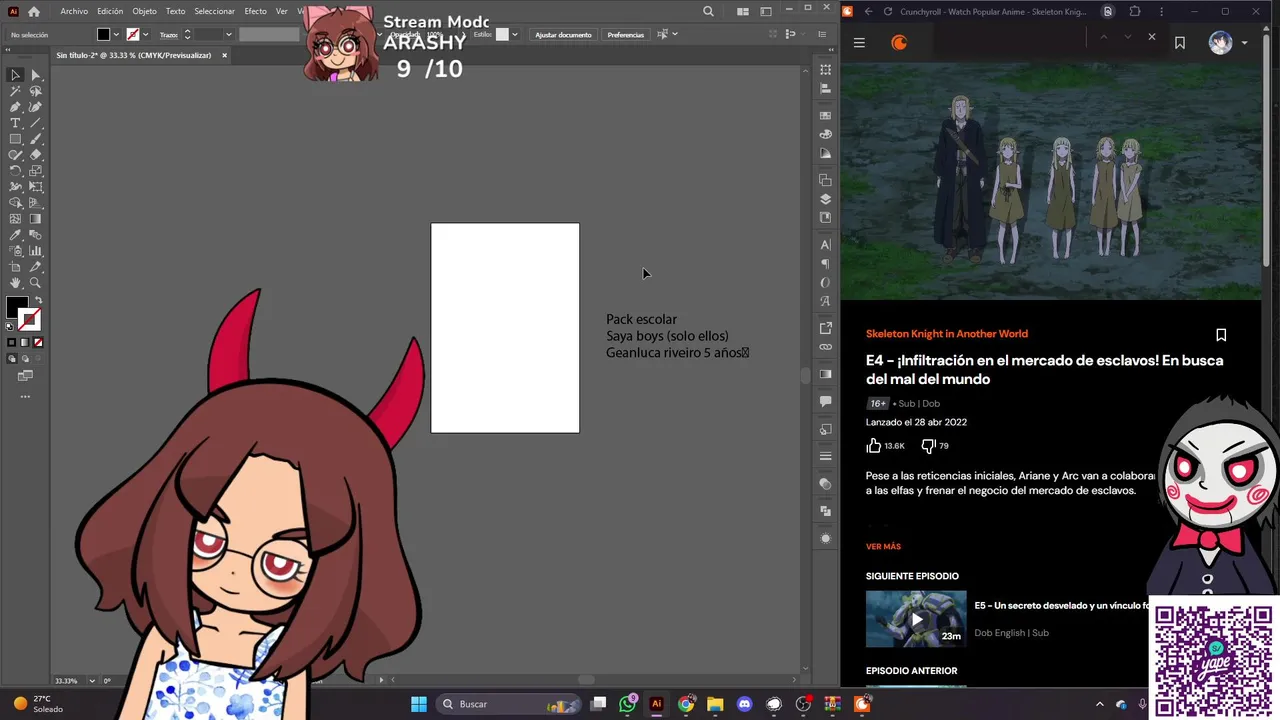Swap fill and stroke colors
This screenshot has height=720, width=1280.
38,301
